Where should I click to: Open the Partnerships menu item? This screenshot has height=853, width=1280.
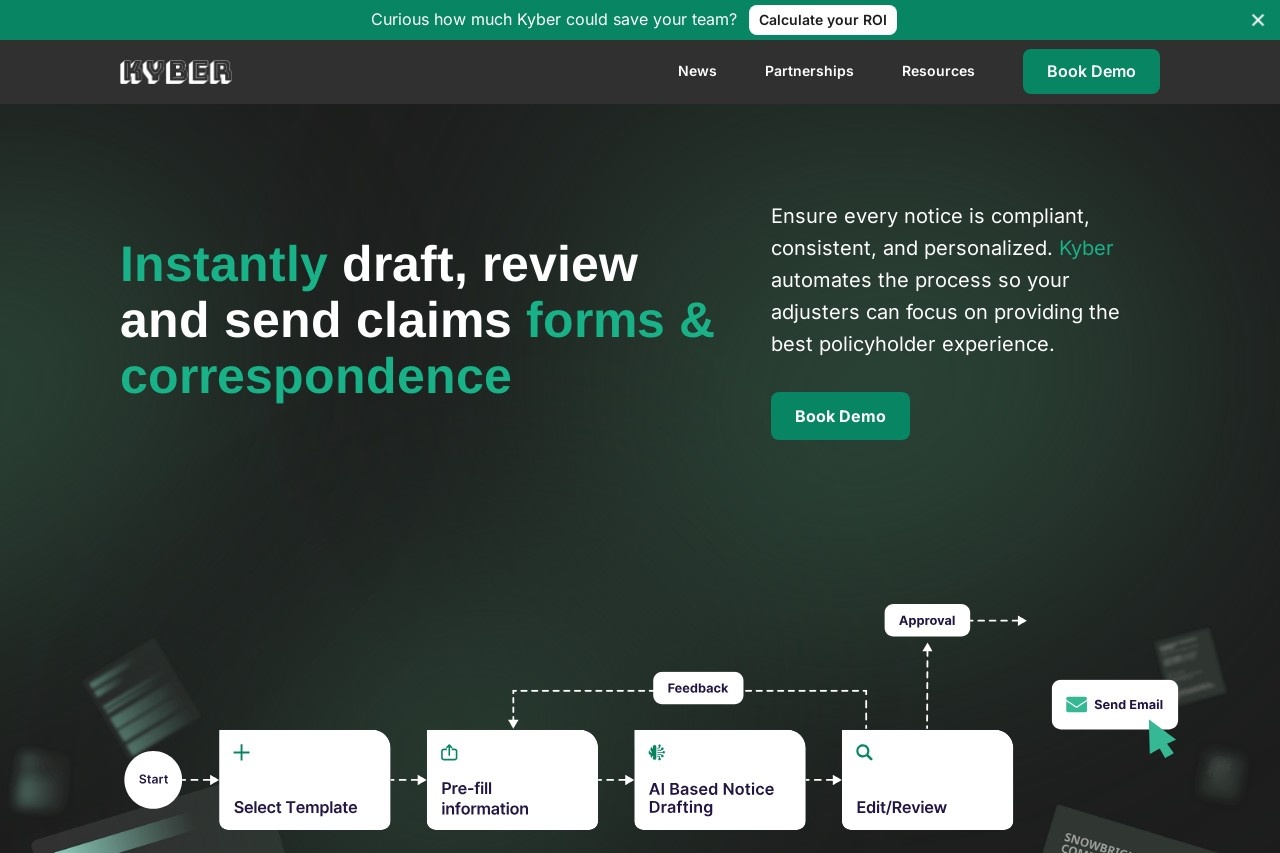809,71
